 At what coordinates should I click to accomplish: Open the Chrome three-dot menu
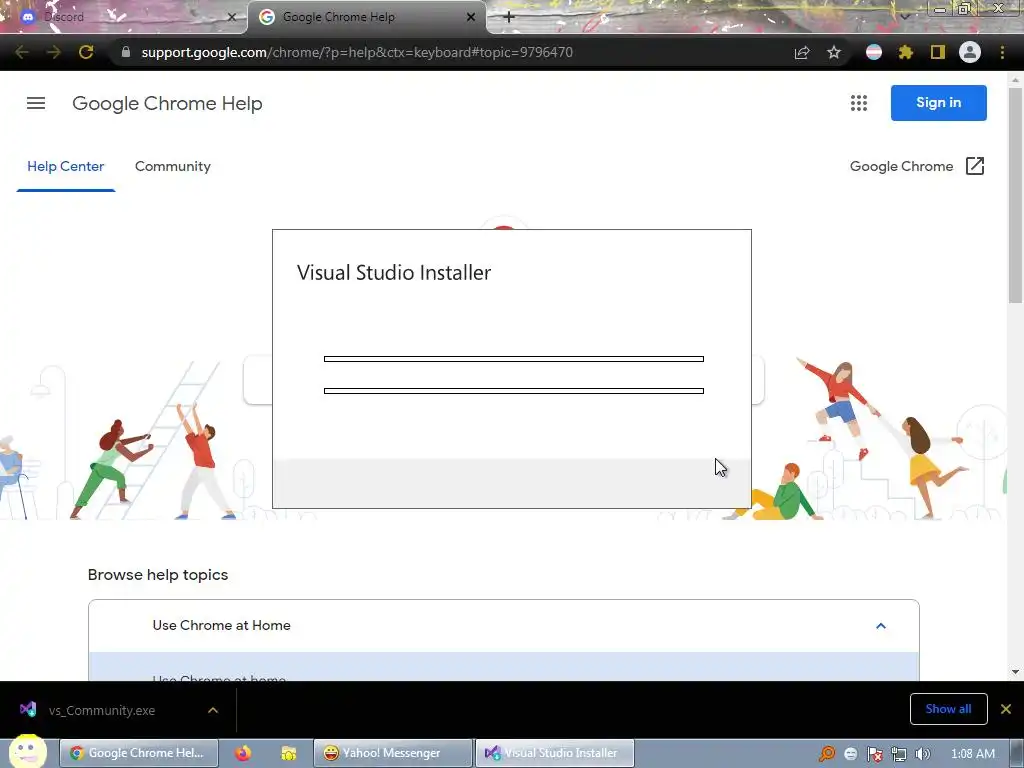pos(1002,52)
